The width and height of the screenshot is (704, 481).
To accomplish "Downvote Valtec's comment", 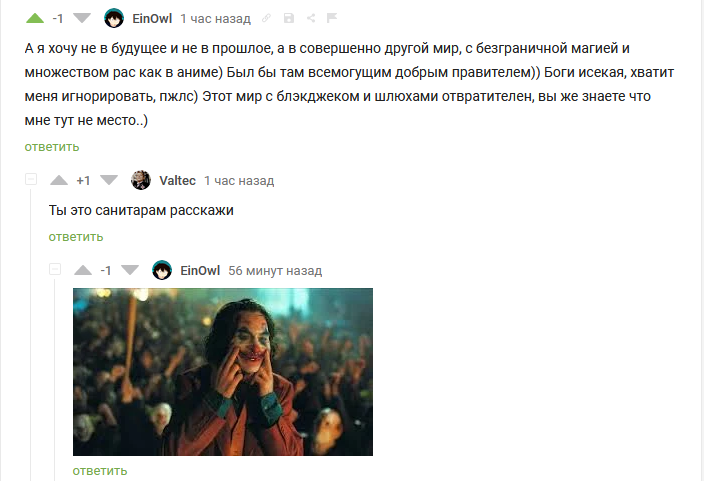I will point(109,180).
